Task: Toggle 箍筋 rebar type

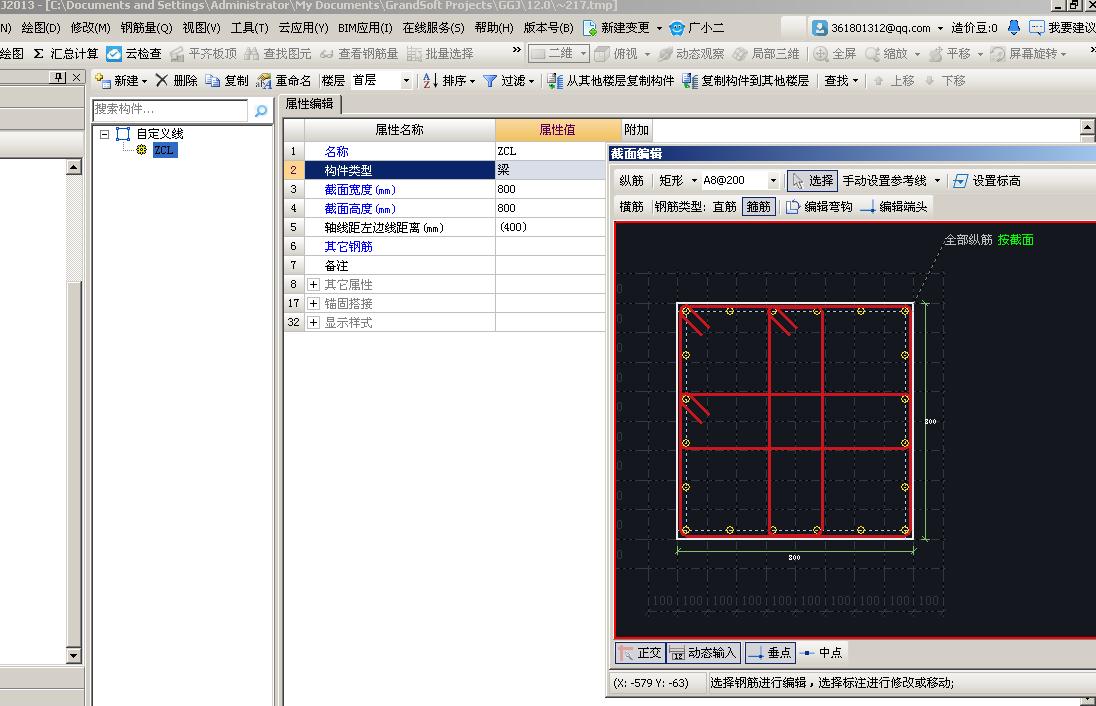Action: click(758, 207)
